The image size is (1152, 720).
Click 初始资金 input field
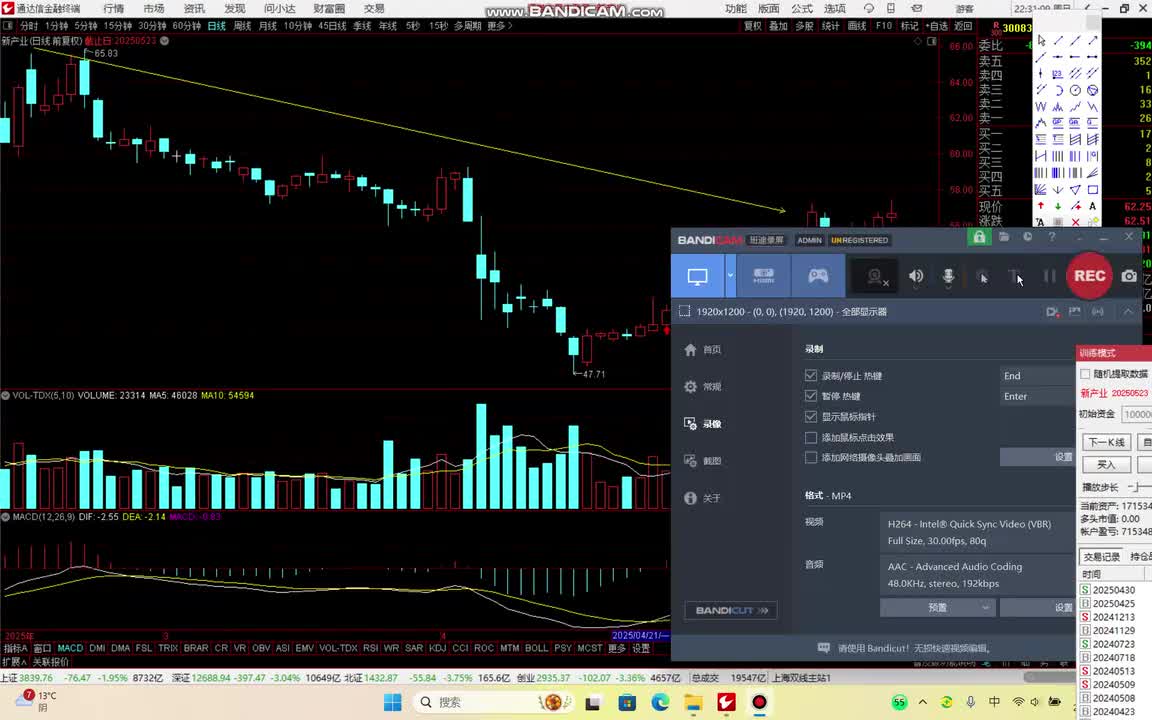click(1137, 414)
